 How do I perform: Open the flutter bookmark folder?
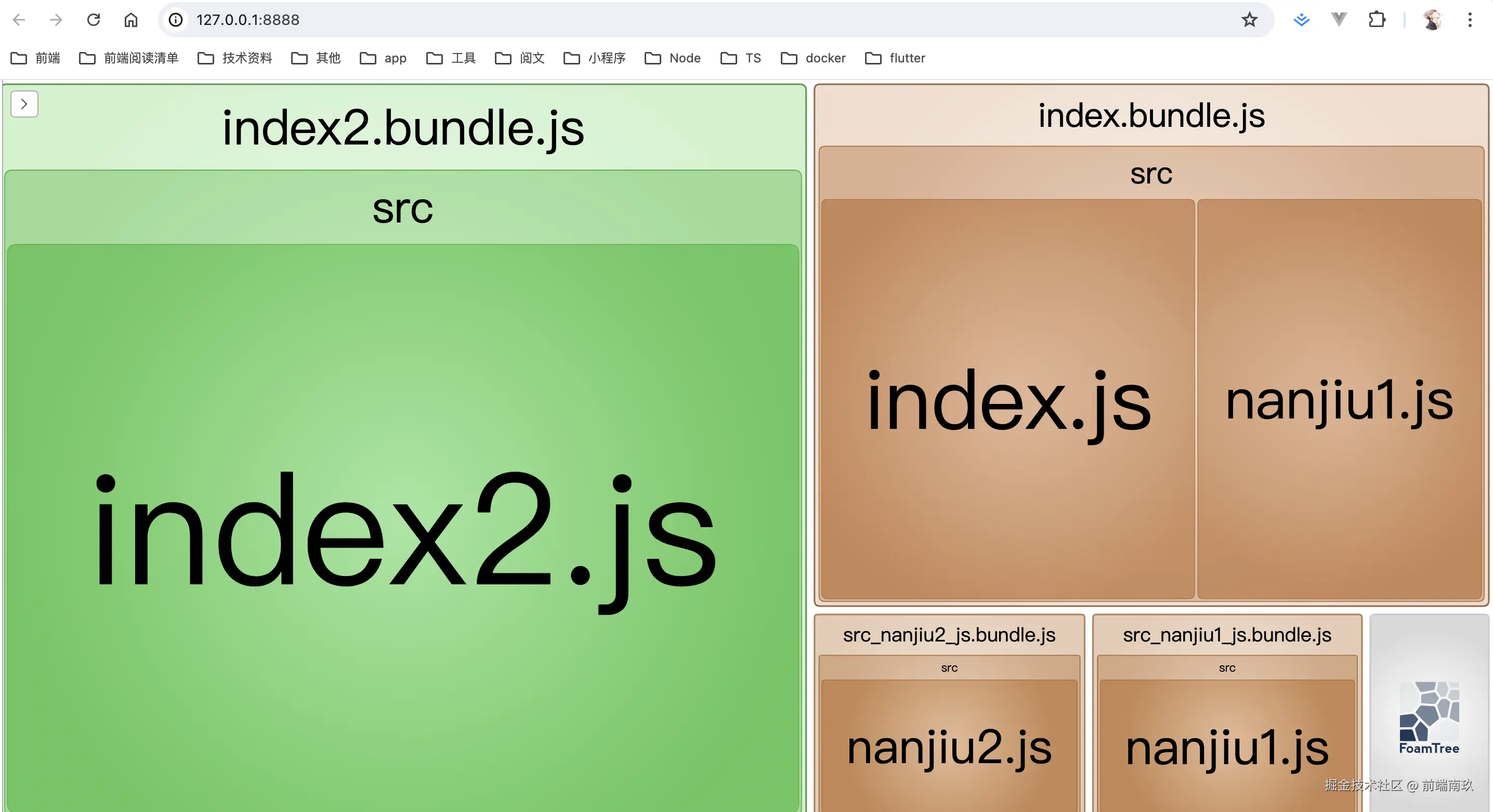[x=895, y=58]
